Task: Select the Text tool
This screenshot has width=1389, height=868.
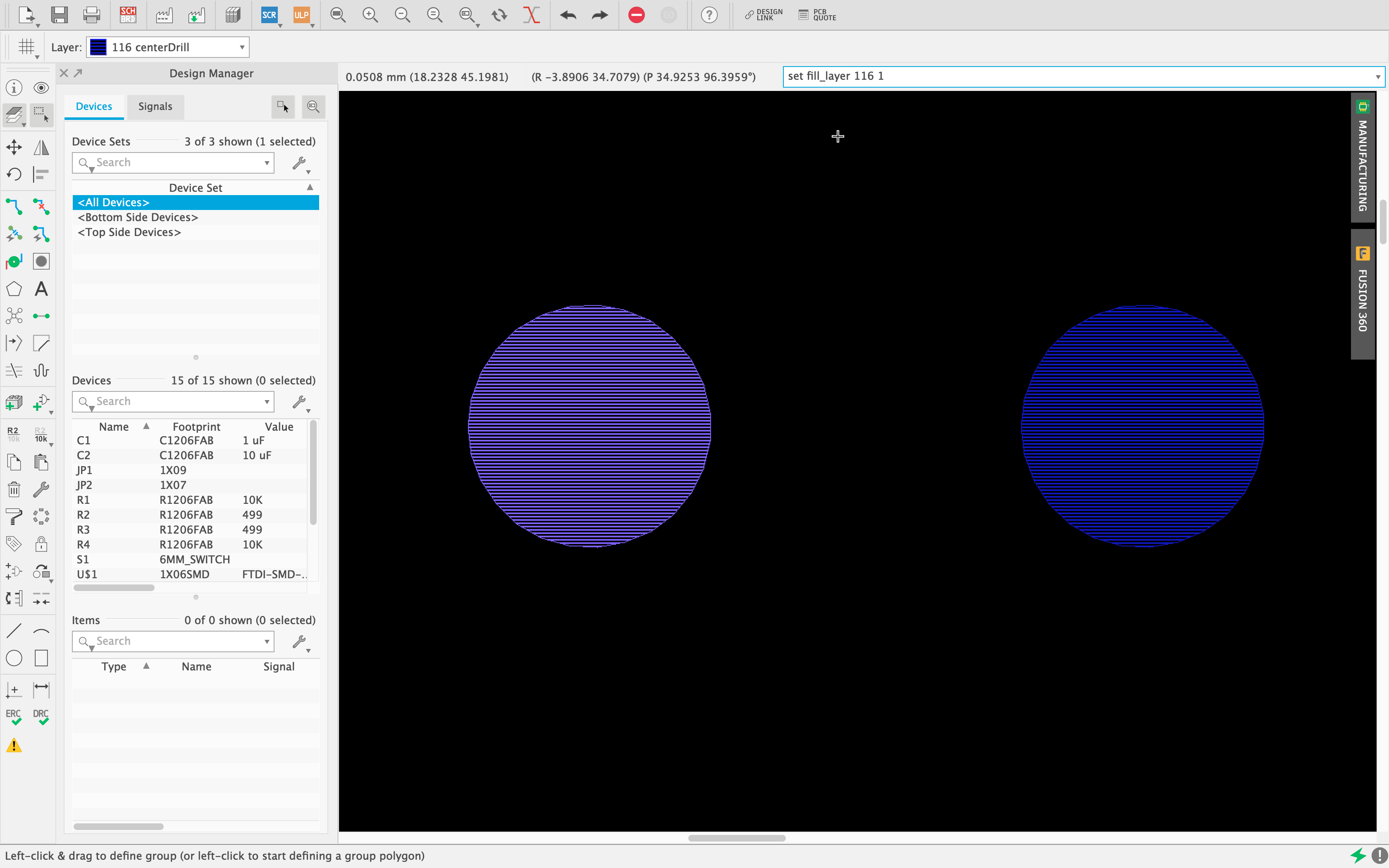Action: point(41,289)
